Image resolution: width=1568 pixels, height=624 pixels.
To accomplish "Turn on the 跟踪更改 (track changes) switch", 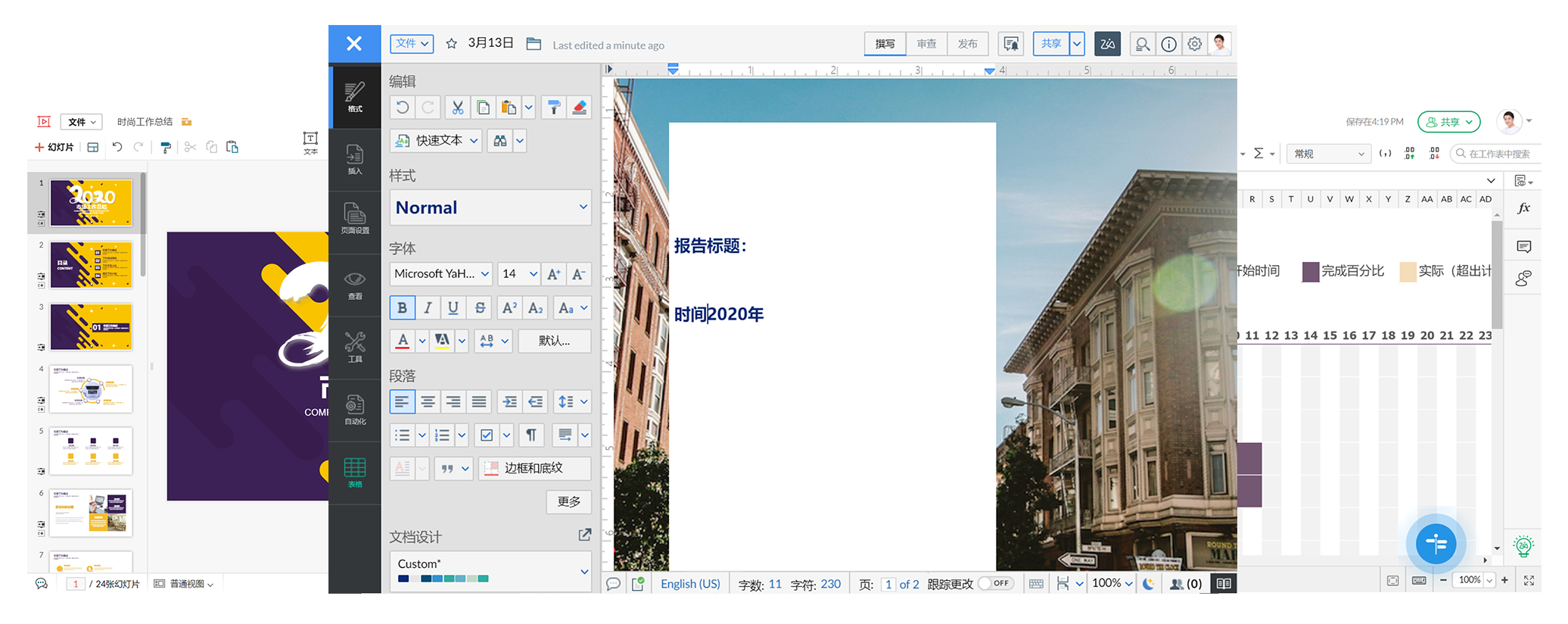I will coord(995,584).
